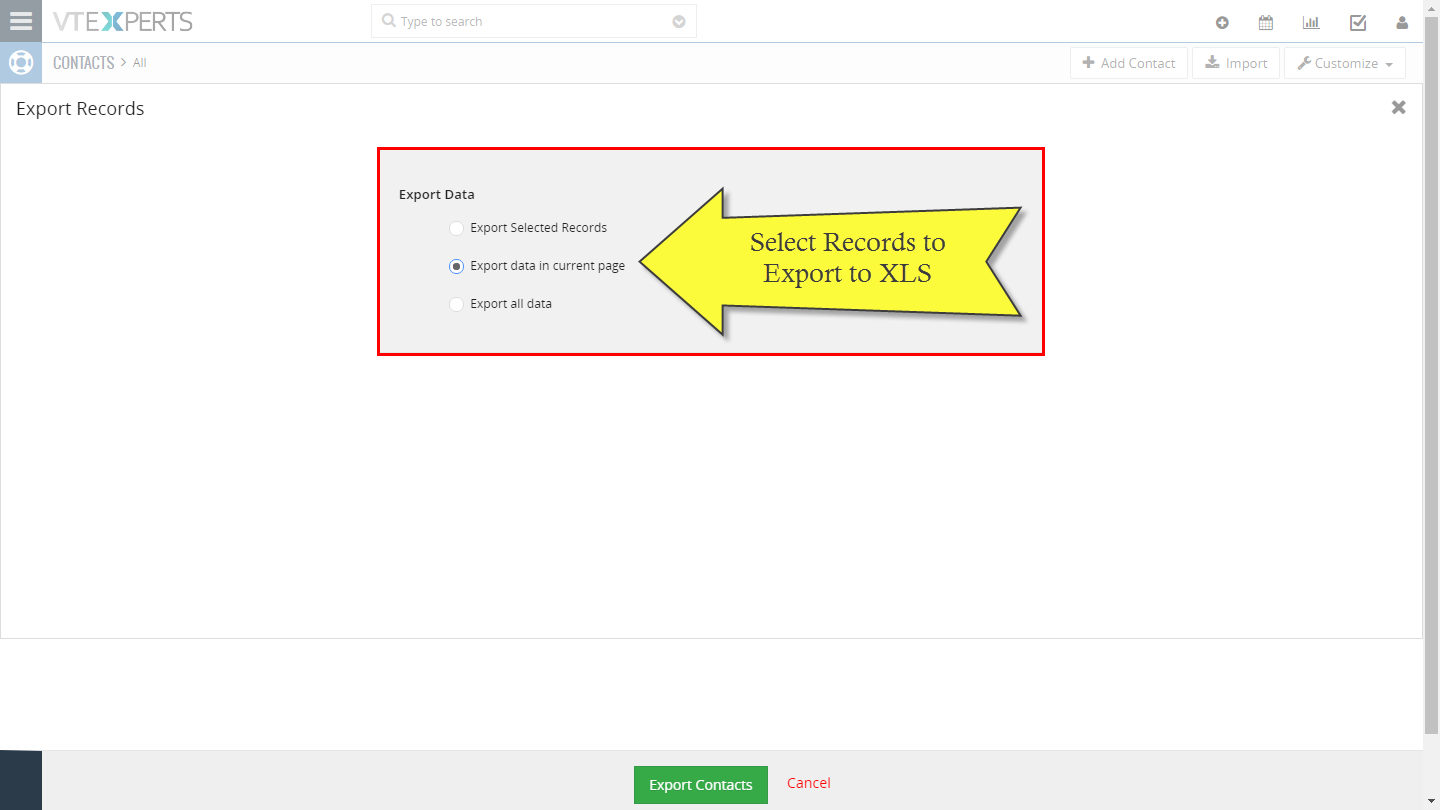Open the hamburger main menu
The width and height of the screenshot is (1440, 810).
[21, 21]
